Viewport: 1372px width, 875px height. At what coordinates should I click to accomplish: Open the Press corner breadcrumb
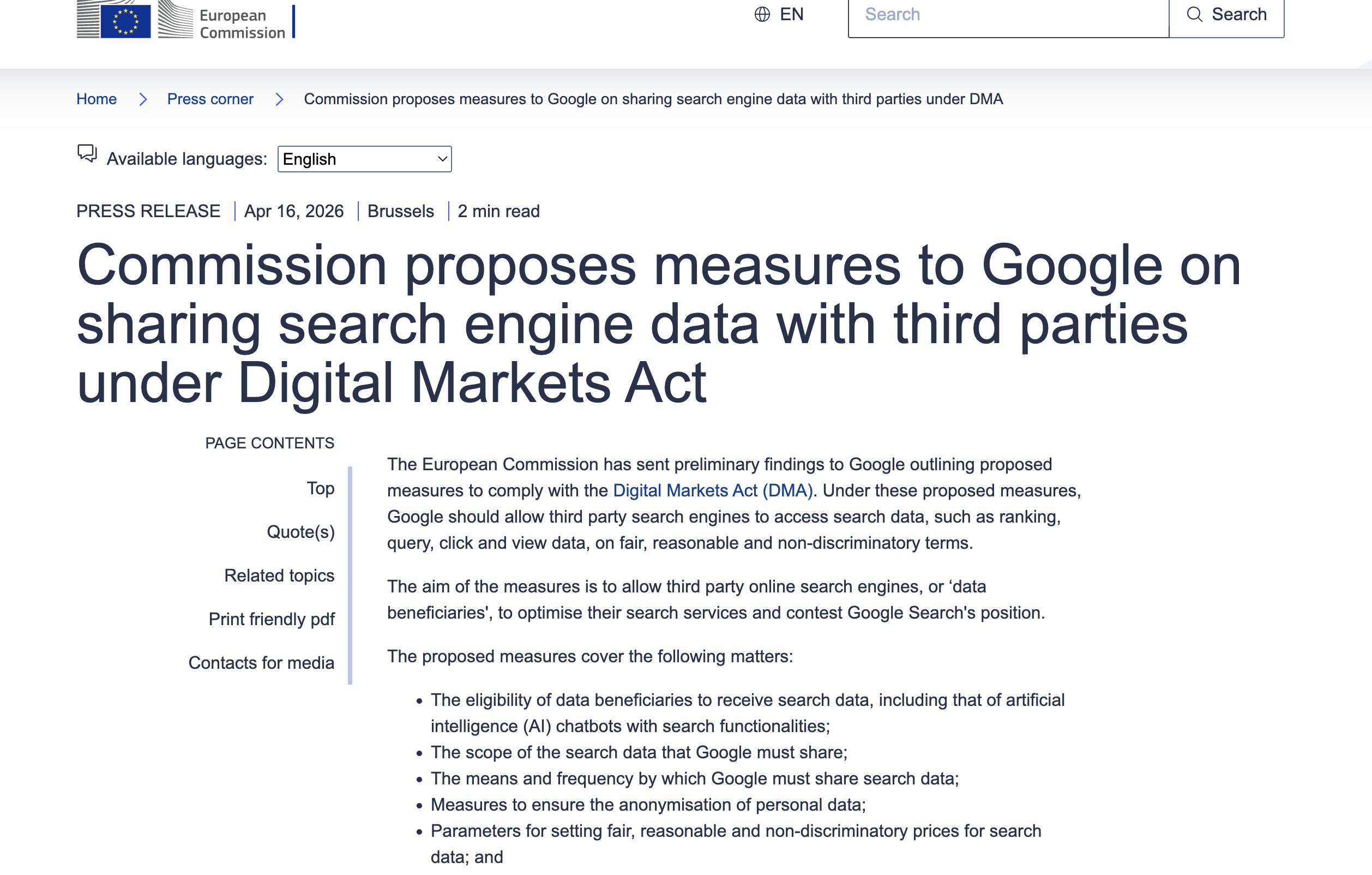(x=210, y=99)
